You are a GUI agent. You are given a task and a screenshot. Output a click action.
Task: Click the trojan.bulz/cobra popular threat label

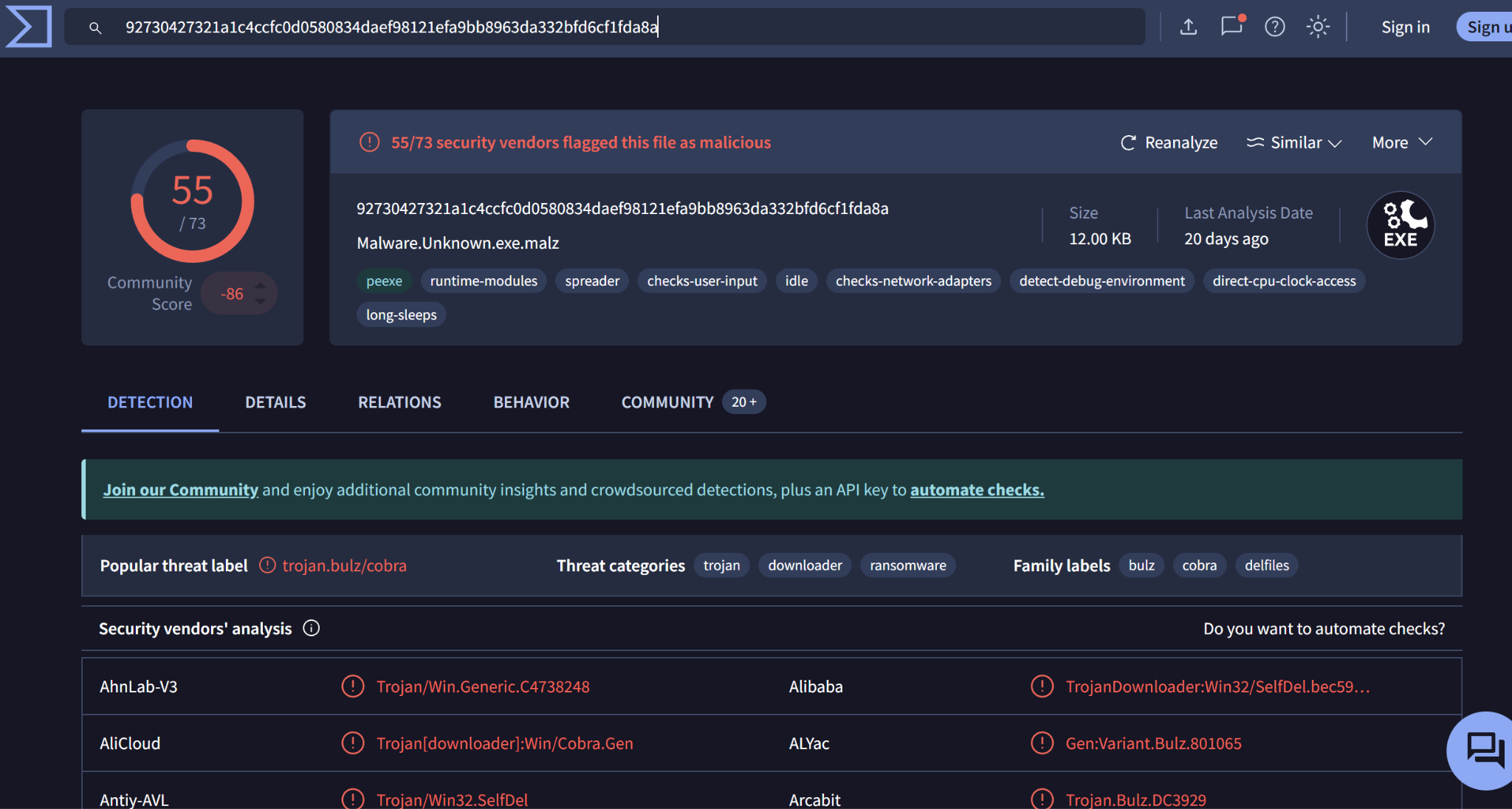tap(344, 566)
